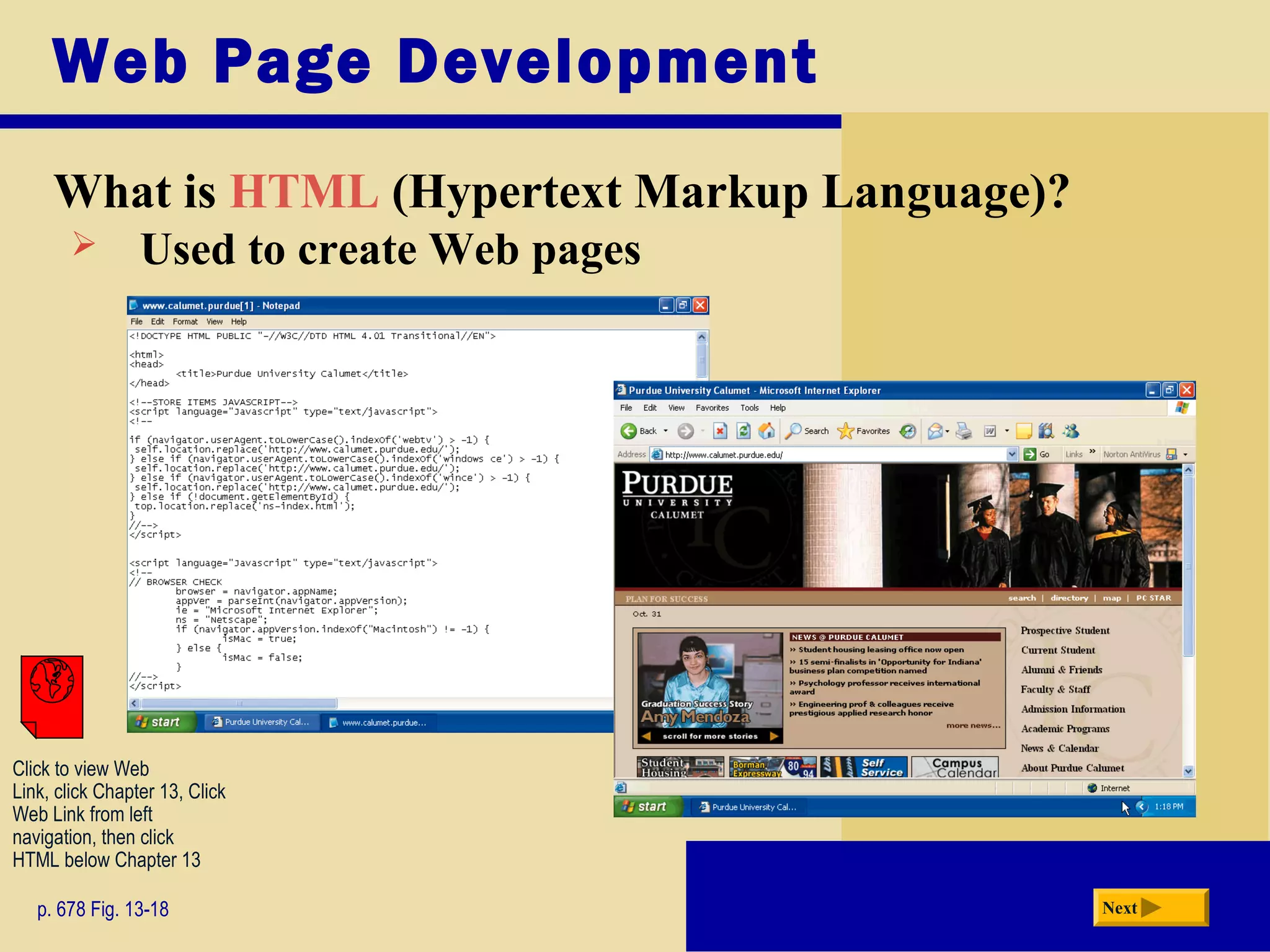This screenshot has width=1270, height=952.
Task: Click the Back arrow in Internet Explorer
Action: click(x=628, y=431)
